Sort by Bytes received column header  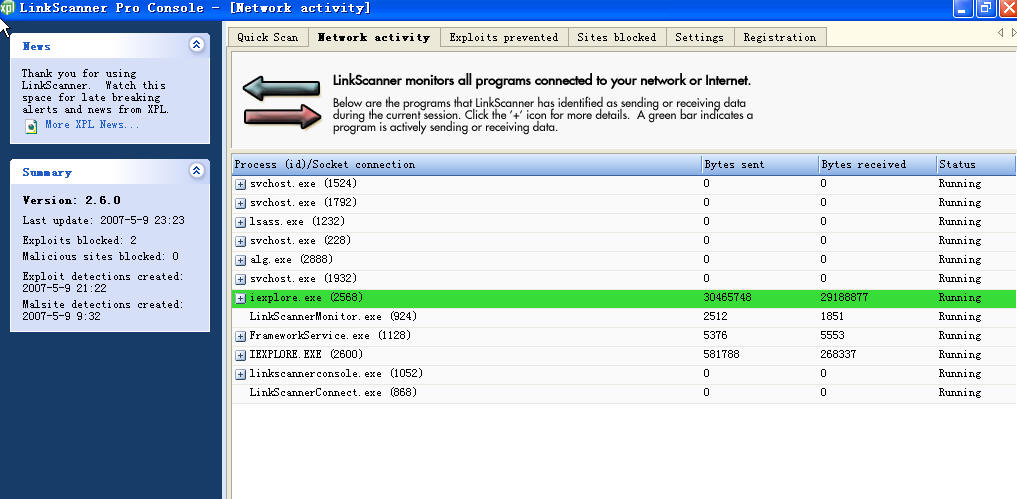(x=877, y=164)
